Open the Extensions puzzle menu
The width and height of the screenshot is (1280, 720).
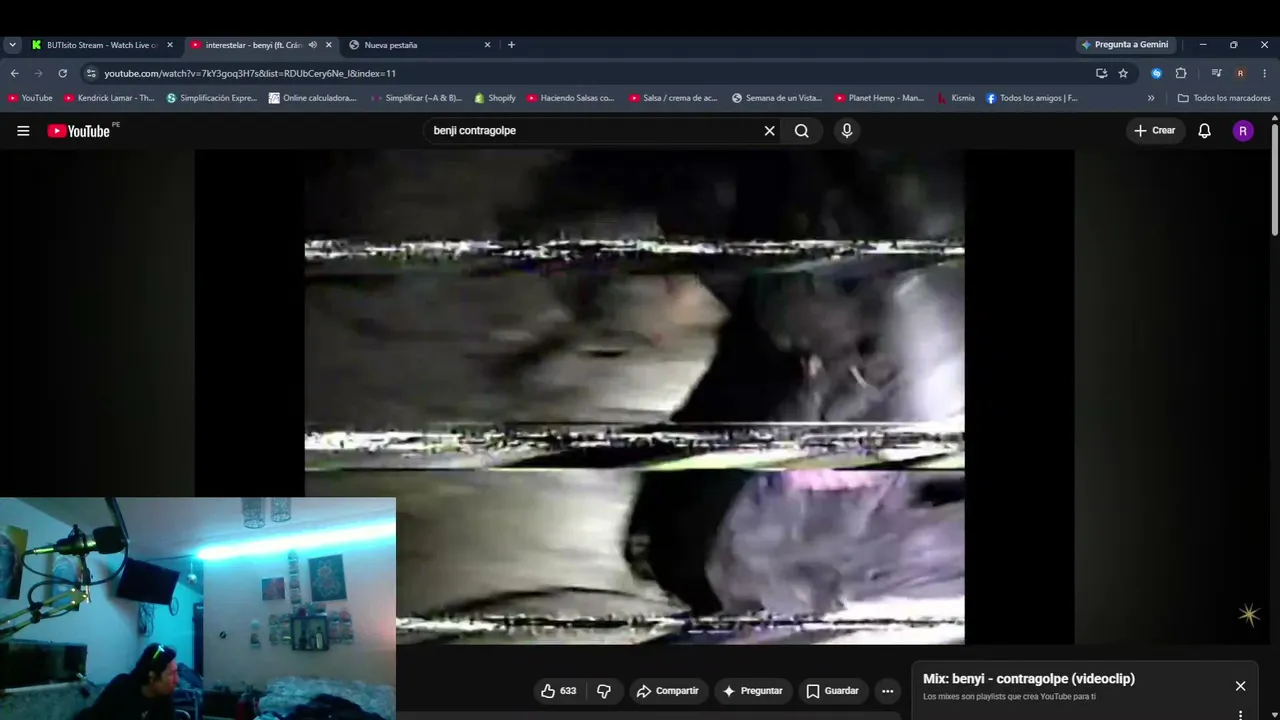pyautogui.click(x=1181, y=73)
